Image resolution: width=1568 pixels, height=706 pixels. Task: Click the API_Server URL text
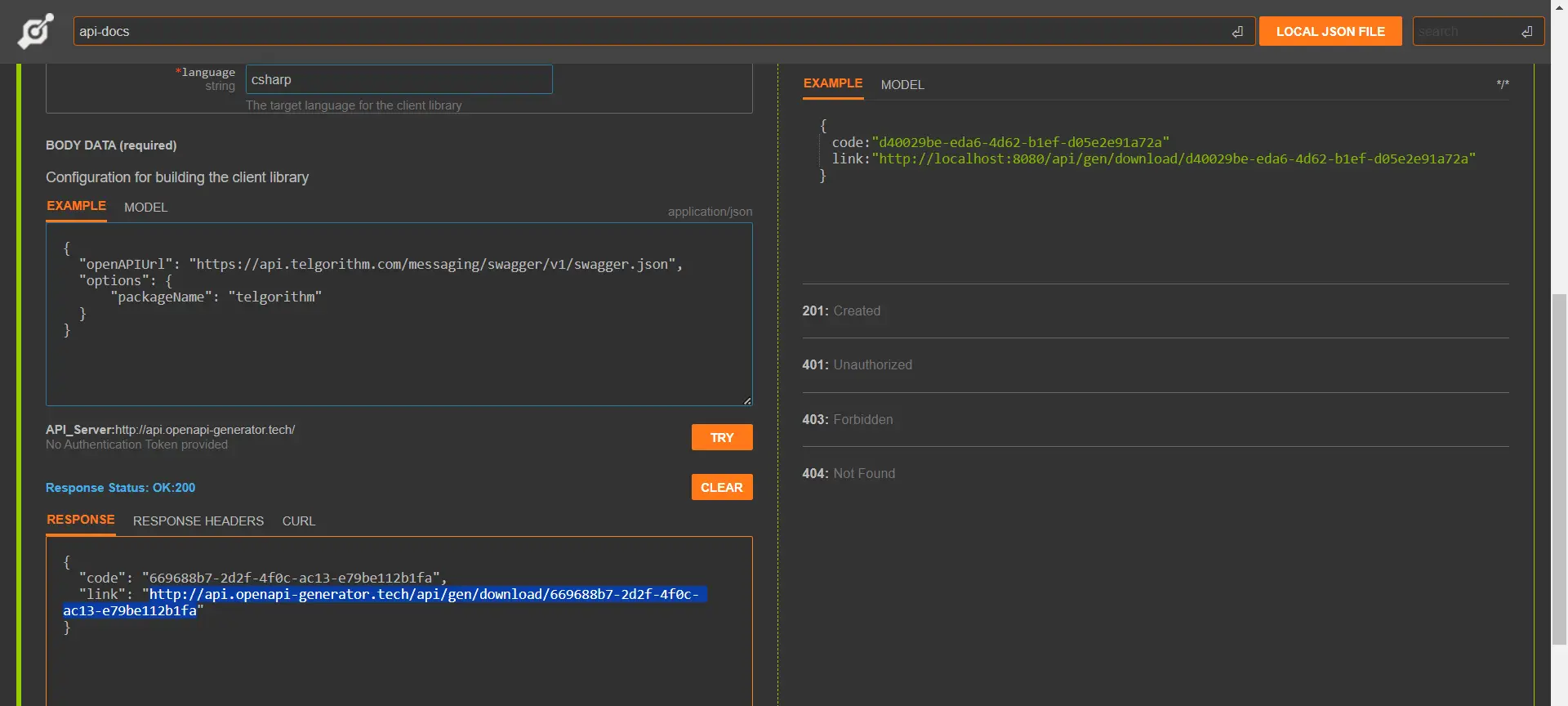tap(170, 430)
